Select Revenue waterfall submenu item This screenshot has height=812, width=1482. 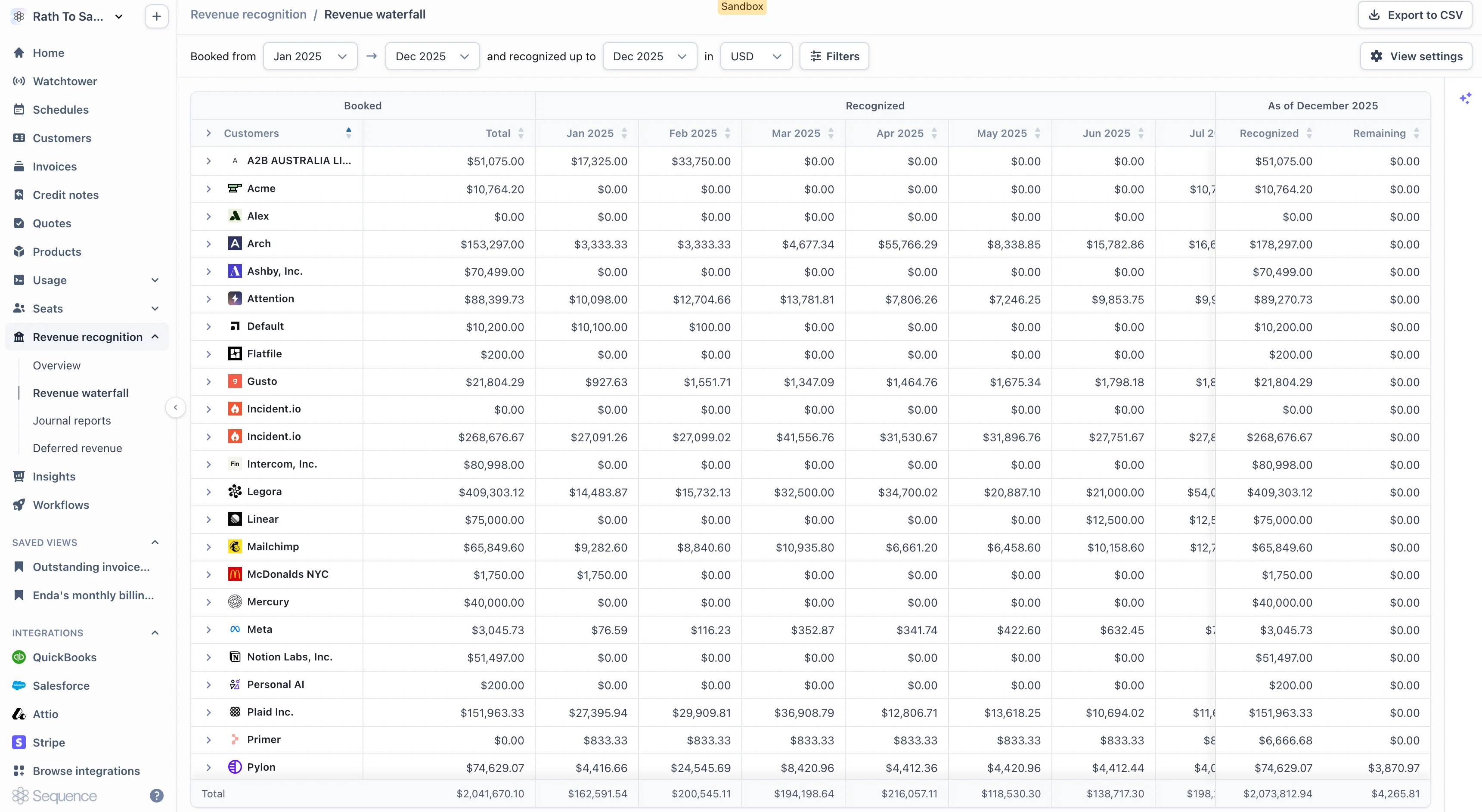click(81, 393)
